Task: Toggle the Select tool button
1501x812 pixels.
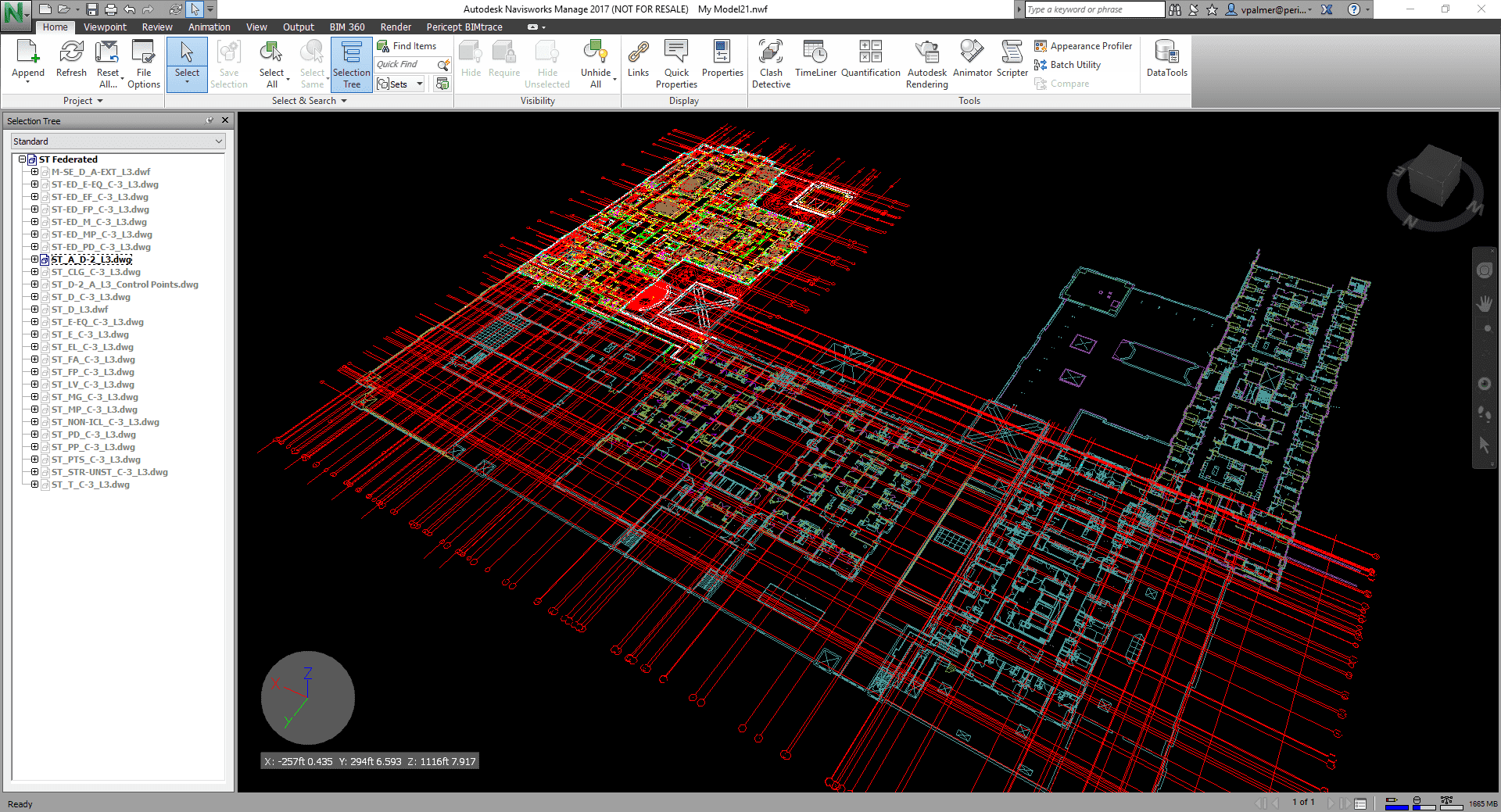Action: (x=187, y=64)
